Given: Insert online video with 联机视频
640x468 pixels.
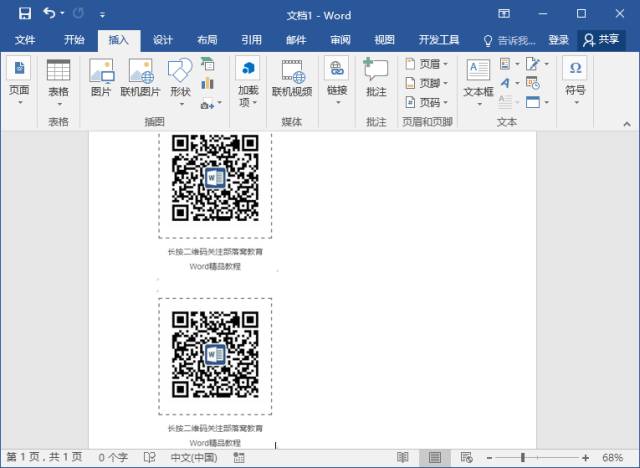Looking at the screenshot, I should click(x=292, y=78).
